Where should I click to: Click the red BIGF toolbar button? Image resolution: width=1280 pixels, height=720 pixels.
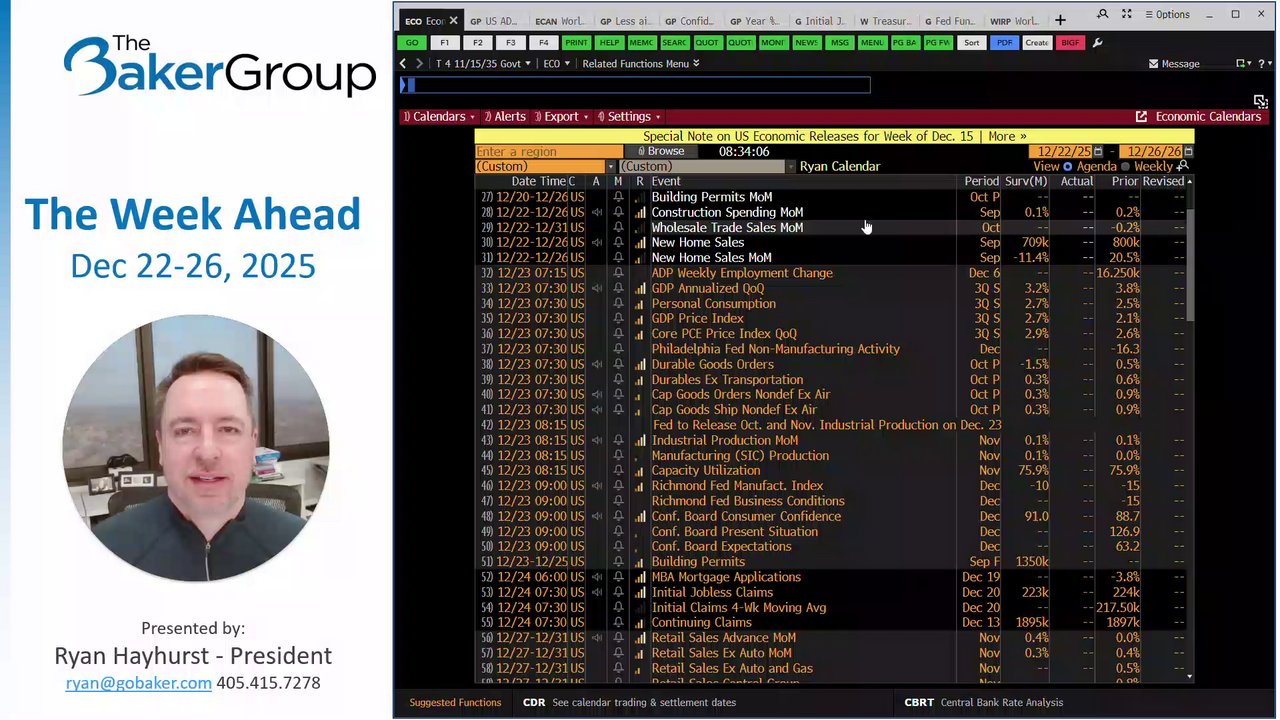click(1070, 43)
